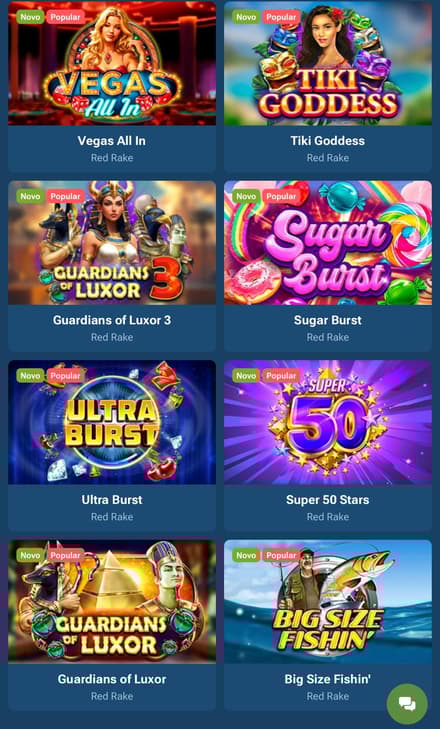This screenshot has width=440, height=729.
Task: Click the Popular badge on Big Size Fishin'
Action: pos(281,555)
